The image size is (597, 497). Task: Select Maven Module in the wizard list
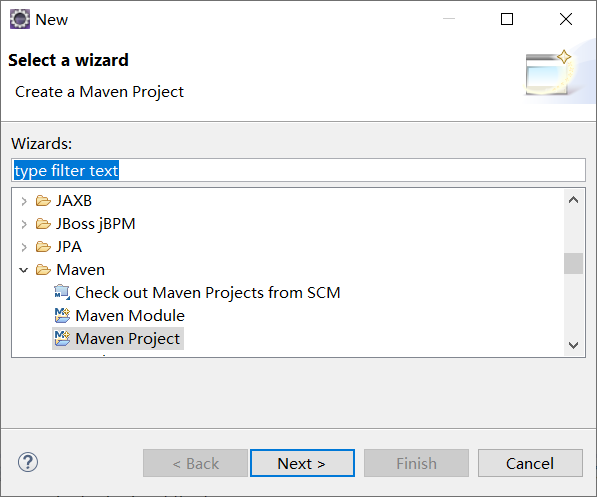point(130,316)
